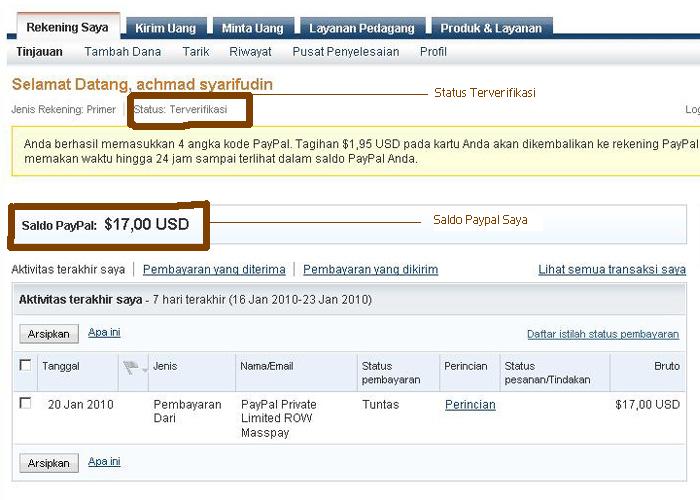Viewport: 700px width, 500px height.
Task: Click the Bruto column header
Action: [667, 366]
